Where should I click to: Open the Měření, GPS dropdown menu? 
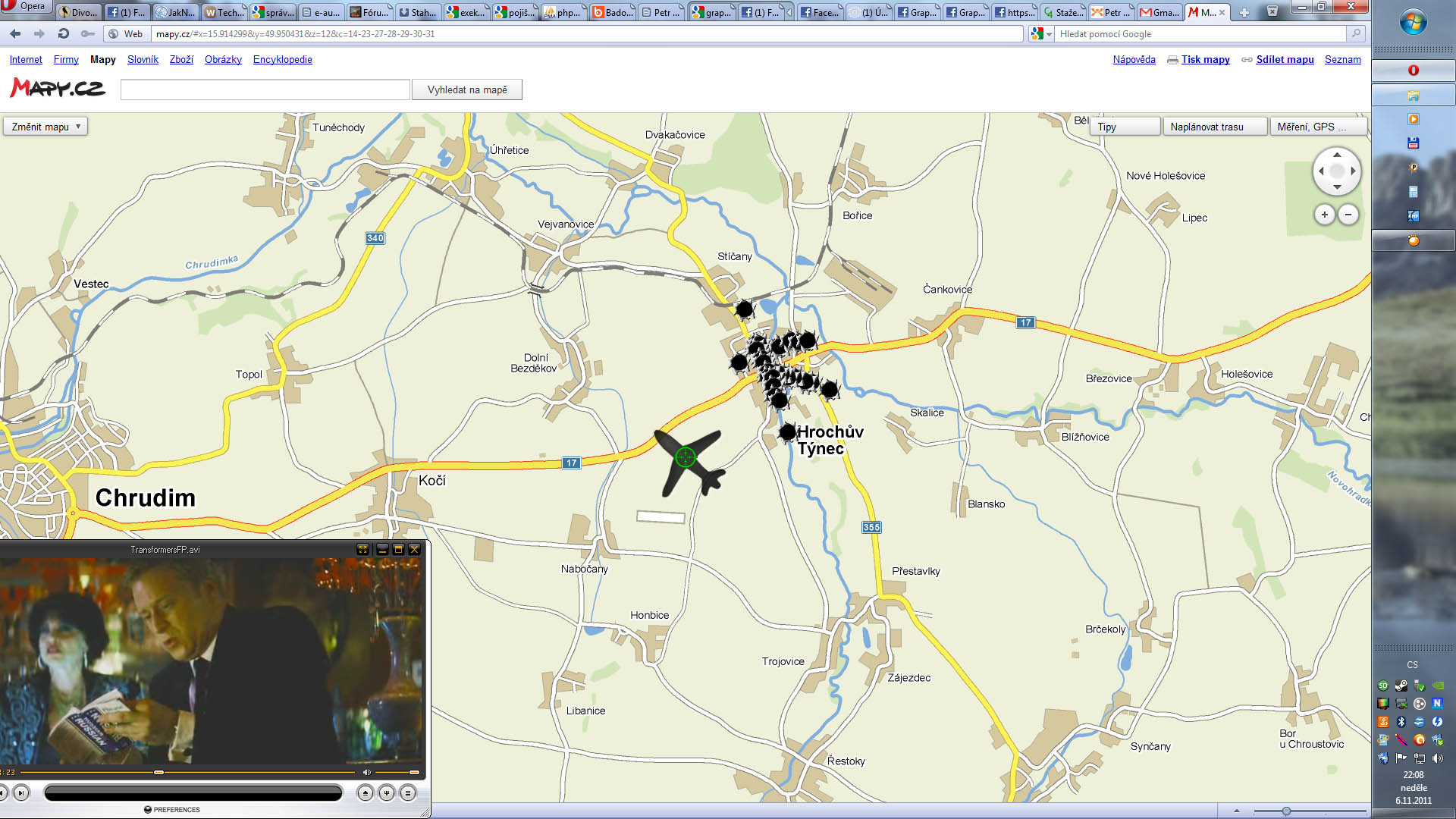click(1317, 127)
